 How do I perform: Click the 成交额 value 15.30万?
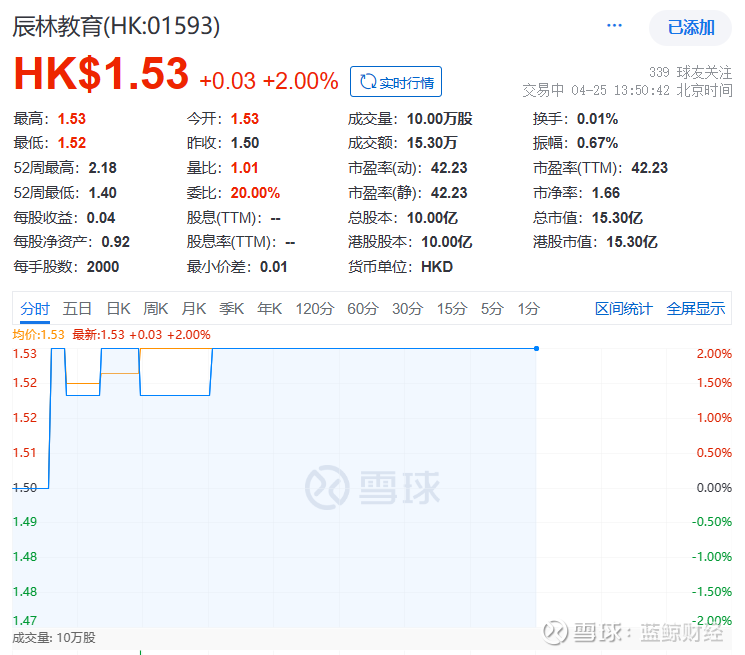pos(432,143)
